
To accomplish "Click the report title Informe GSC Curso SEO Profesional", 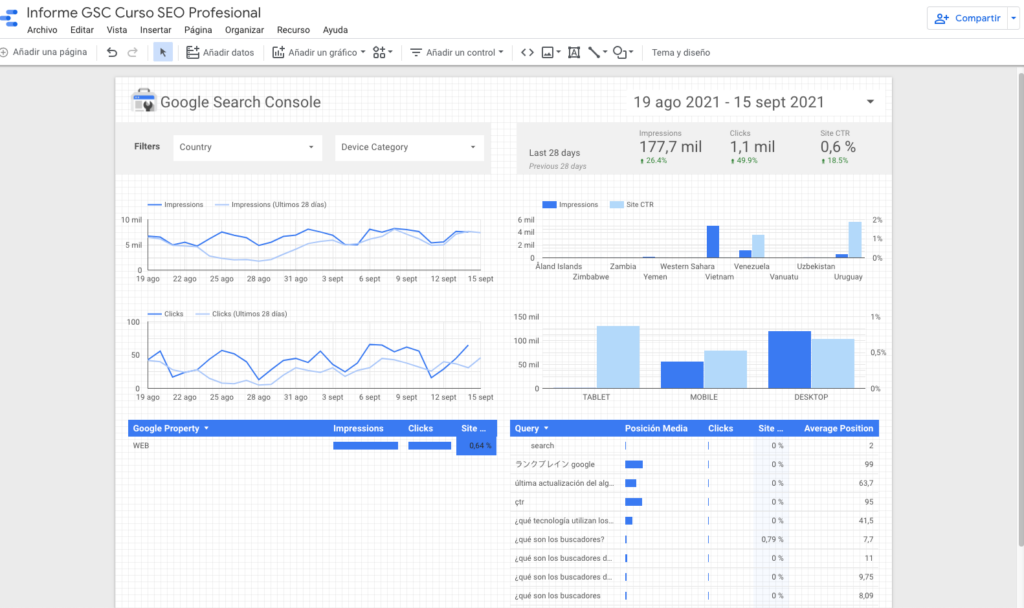I will point(143,12).
